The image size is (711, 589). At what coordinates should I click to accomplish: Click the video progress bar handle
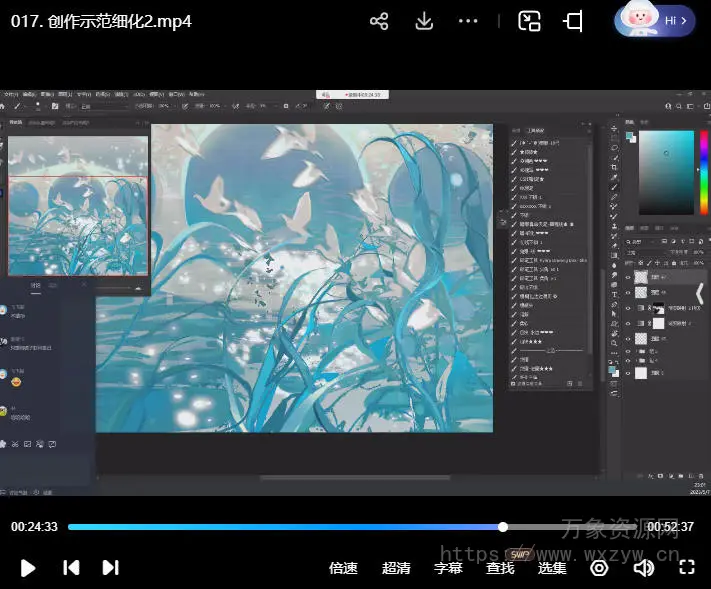[503, 527]
